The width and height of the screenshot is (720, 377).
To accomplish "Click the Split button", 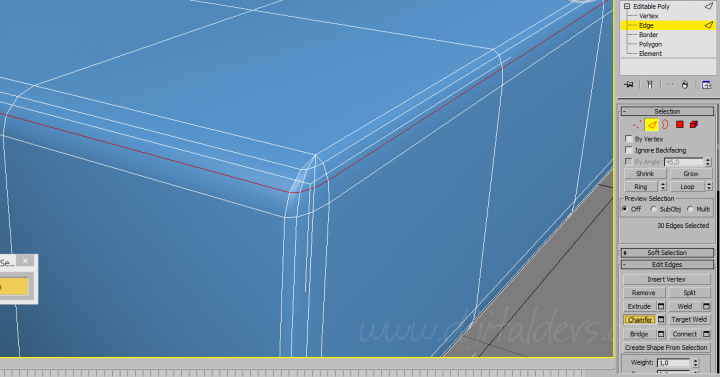I will coord(689,293).
